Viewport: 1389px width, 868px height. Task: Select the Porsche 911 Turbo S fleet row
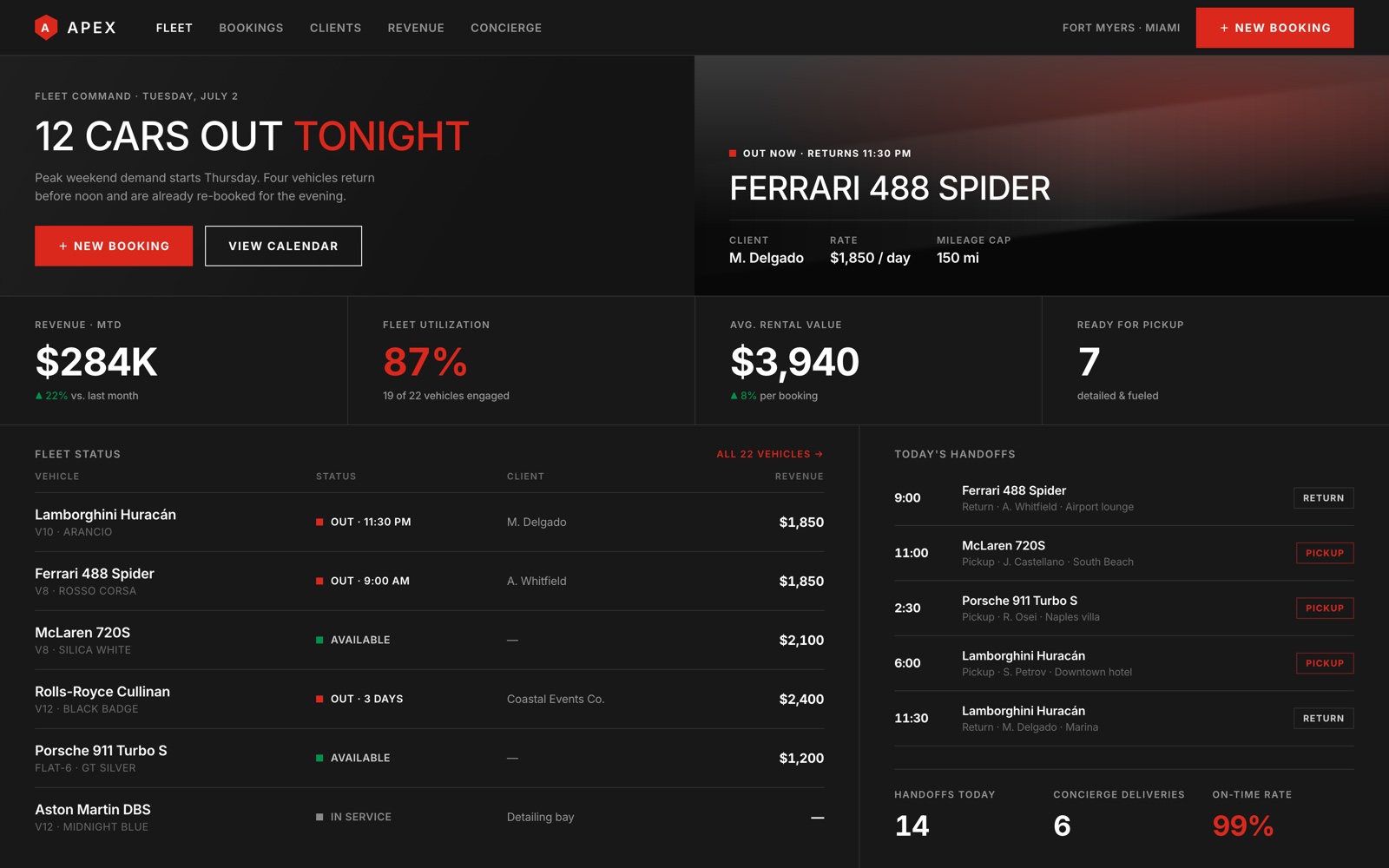point(429,758)
